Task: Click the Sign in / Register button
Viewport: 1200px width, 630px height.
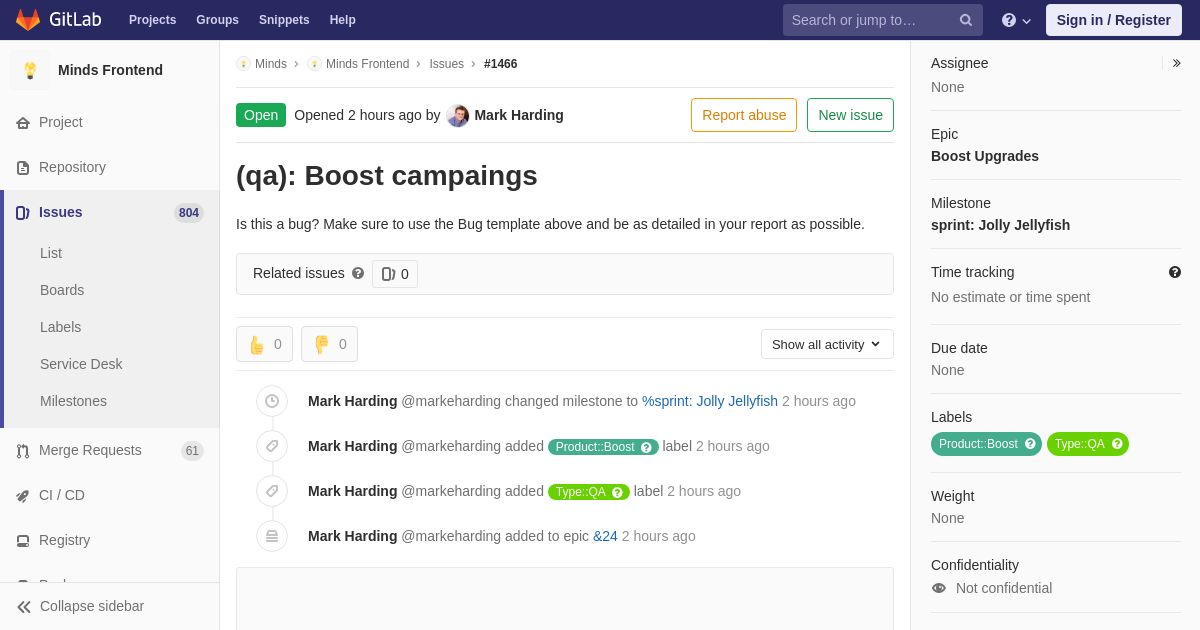Action: (x=1114, y=20)
